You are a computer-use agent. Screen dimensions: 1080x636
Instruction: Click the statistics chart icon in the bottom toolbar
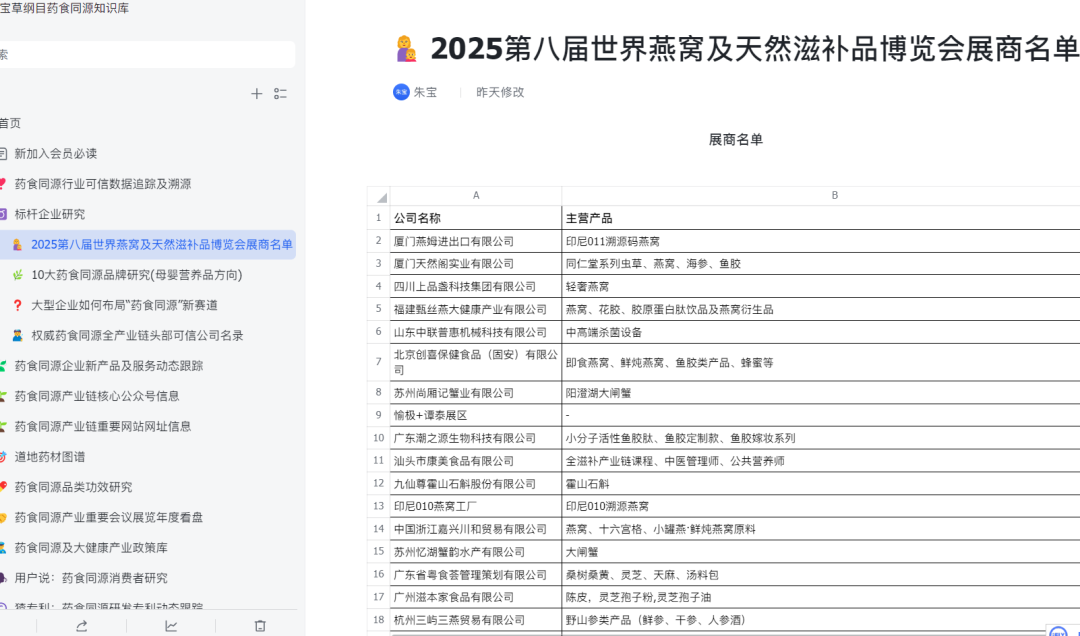pos(171,625)
